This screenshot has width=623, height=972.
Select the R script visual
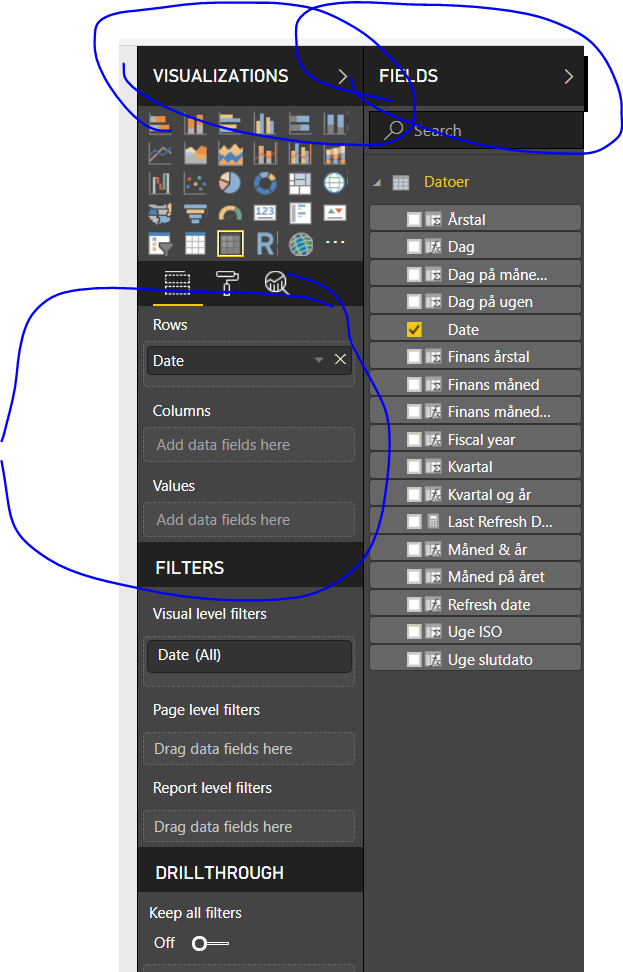(x=266, y=244)
